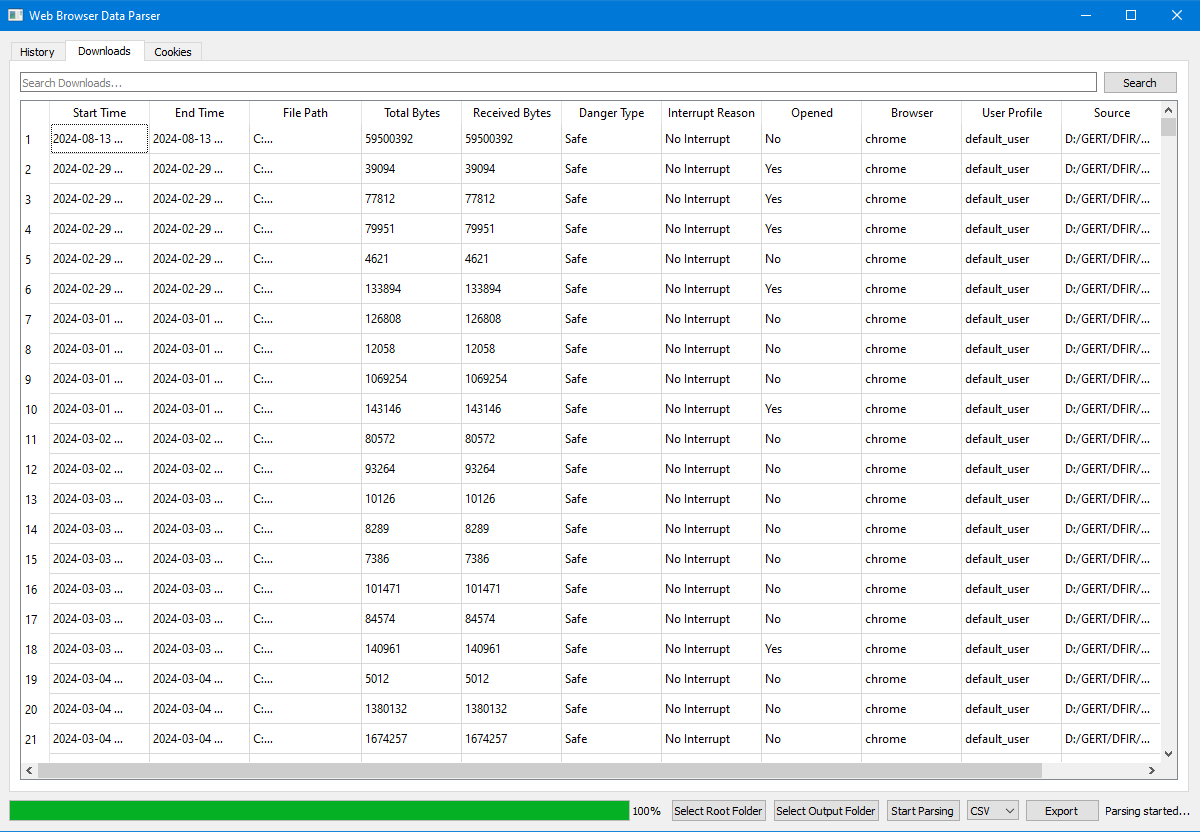Click the vertical scrollbar down arrow
This screenshot has width=1200, height=832.
1169,754
